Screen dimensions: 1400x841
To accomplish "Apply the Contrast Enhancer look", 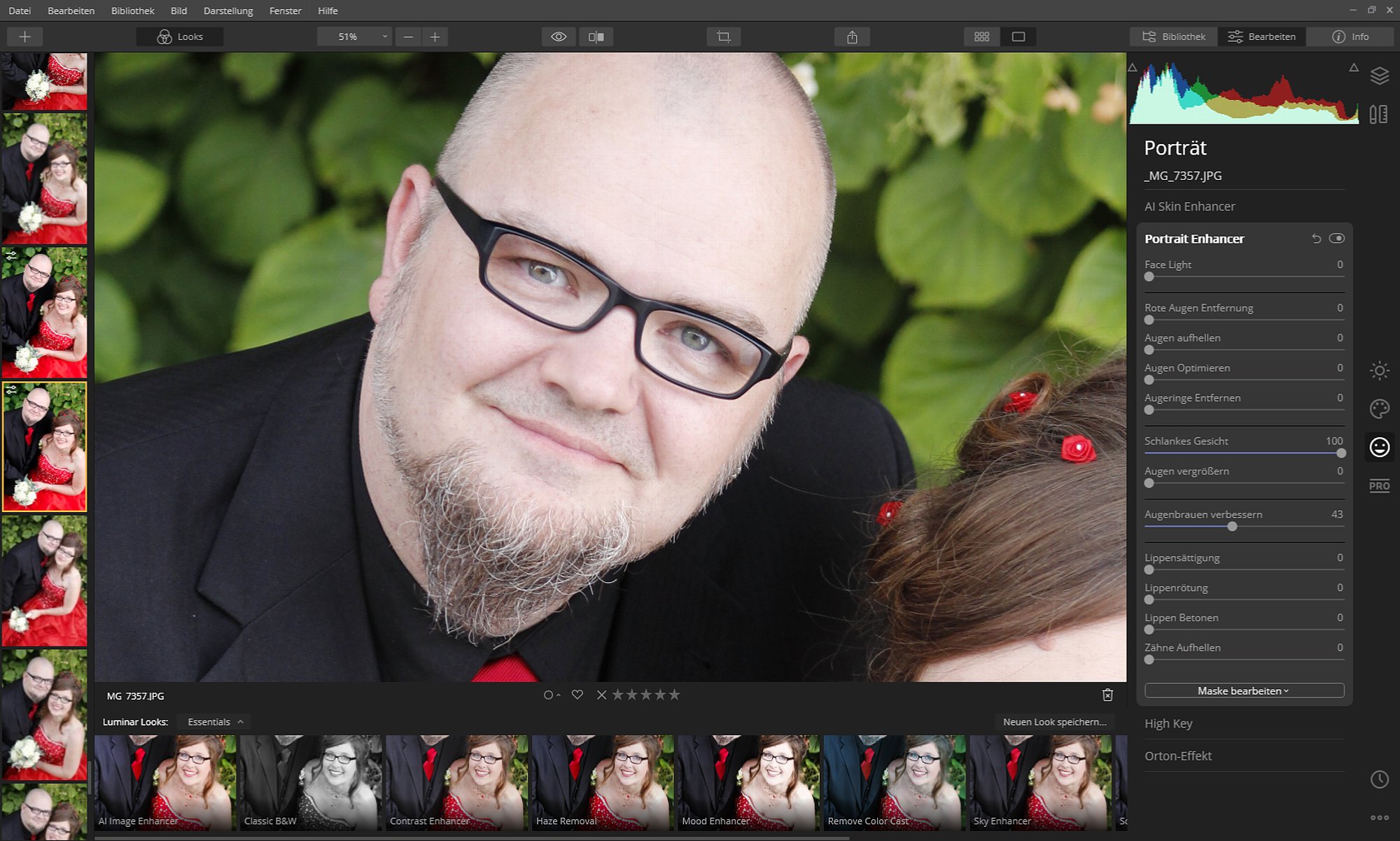I will pyautogui.click(x=457, y=782).
